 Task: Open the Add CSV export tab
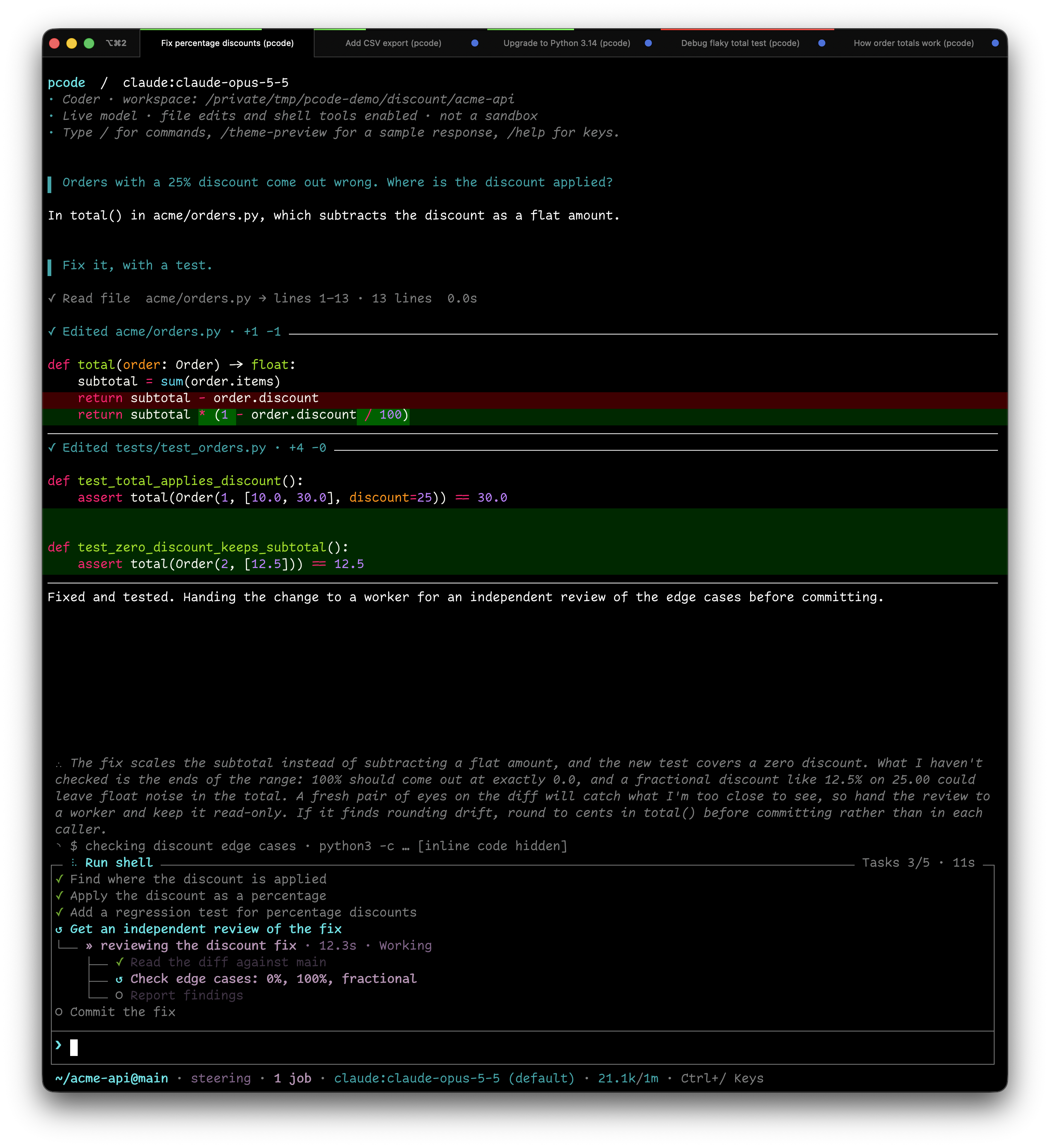coord(393,43)
